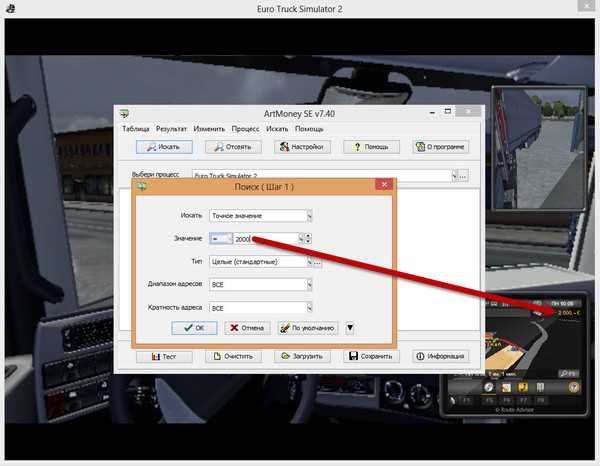Expand the process selection dropdown
The image size is (600, 466).
(455, 176)
